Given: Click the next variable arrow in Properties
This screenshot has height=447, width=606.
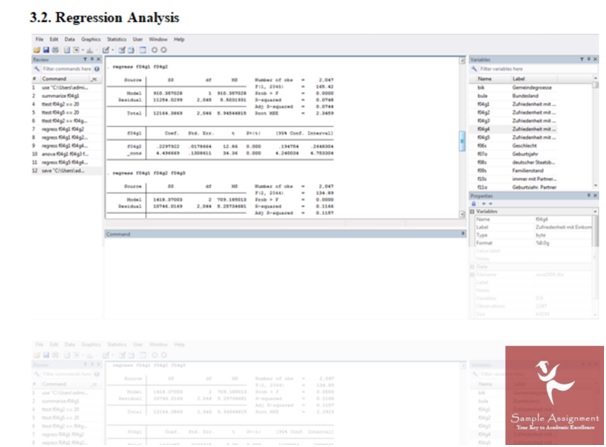Looking at the screenshot, I should (490, 204).
